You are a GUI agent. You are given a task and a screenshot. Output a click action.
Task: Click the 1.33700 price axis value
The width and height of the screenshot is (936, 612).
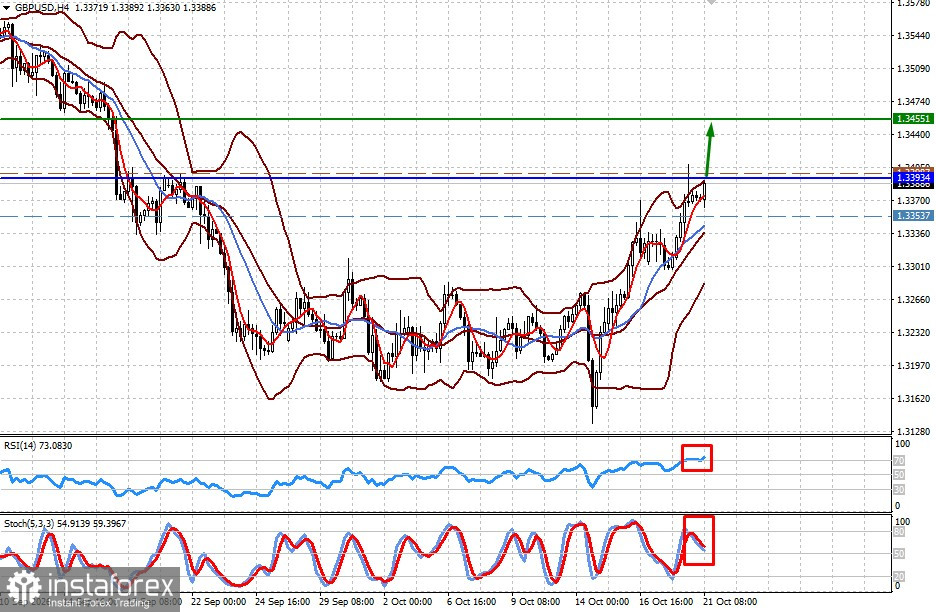[x=914, y=201]
